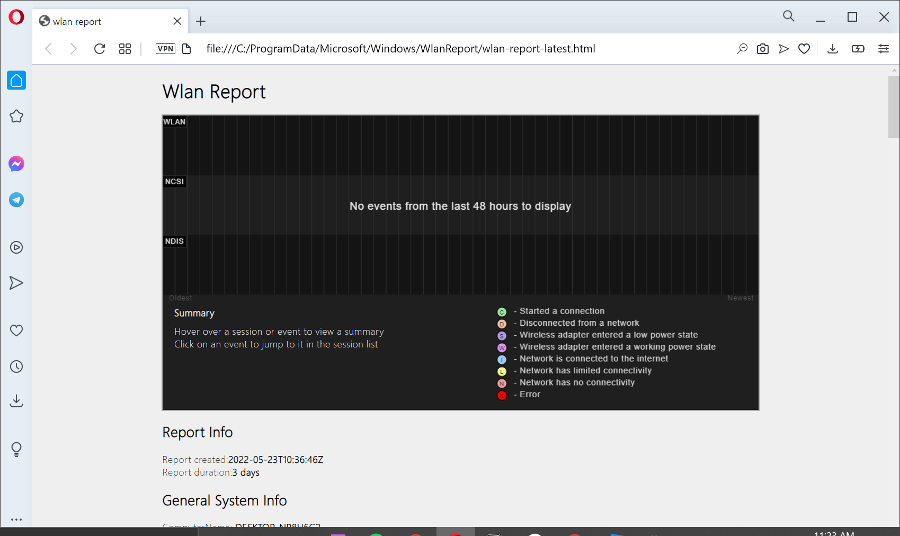The height and width of the screenshot is (536, 900).
Task: Open Bookmarks star in sidebar
Action: tap(16, 116)
